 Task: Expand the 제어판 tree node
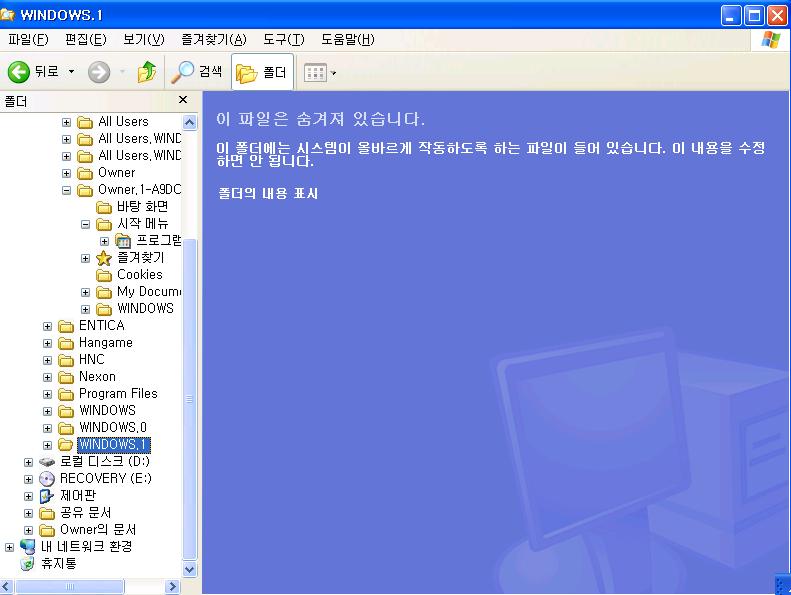[28, 496]
